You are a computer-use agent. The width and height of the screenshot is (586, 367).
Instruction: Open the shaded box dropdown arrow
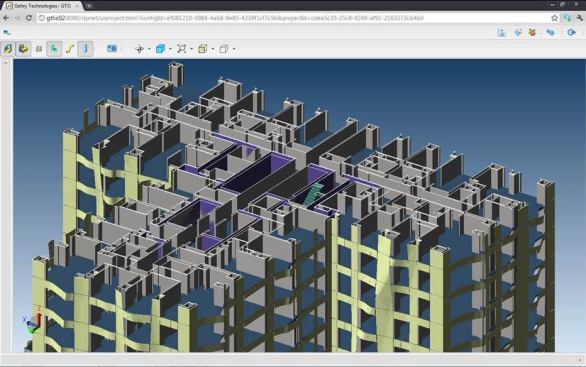pos(213,49)
